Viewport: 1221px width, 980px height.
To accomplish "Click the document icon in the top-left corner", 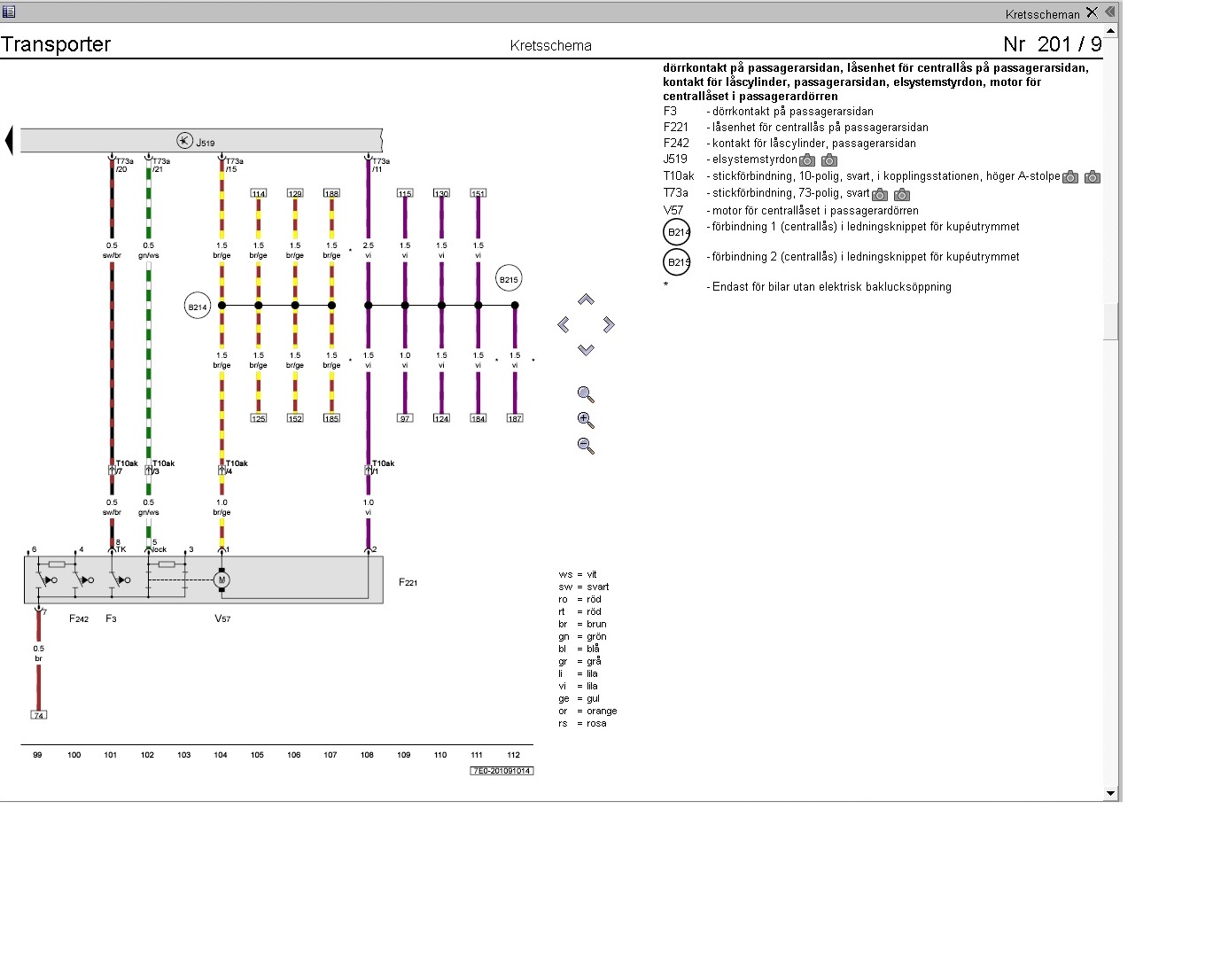I will 9,12.
